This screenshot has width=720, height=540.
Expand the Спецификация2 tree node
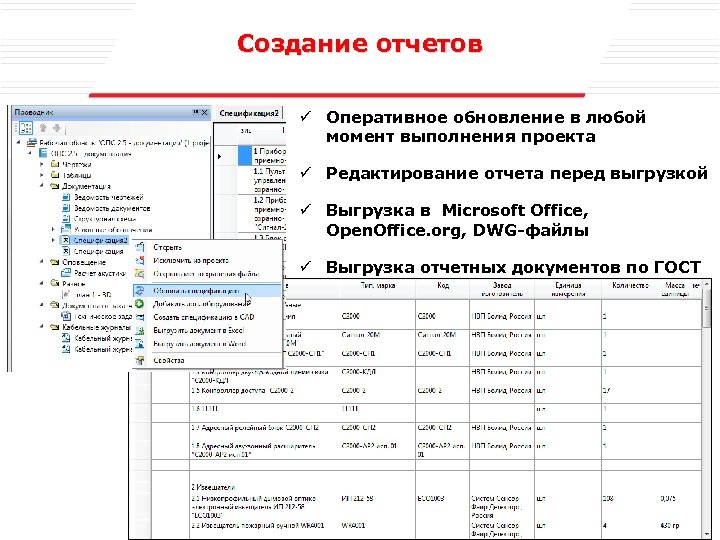pyautogui.click(x=53, y=240)
